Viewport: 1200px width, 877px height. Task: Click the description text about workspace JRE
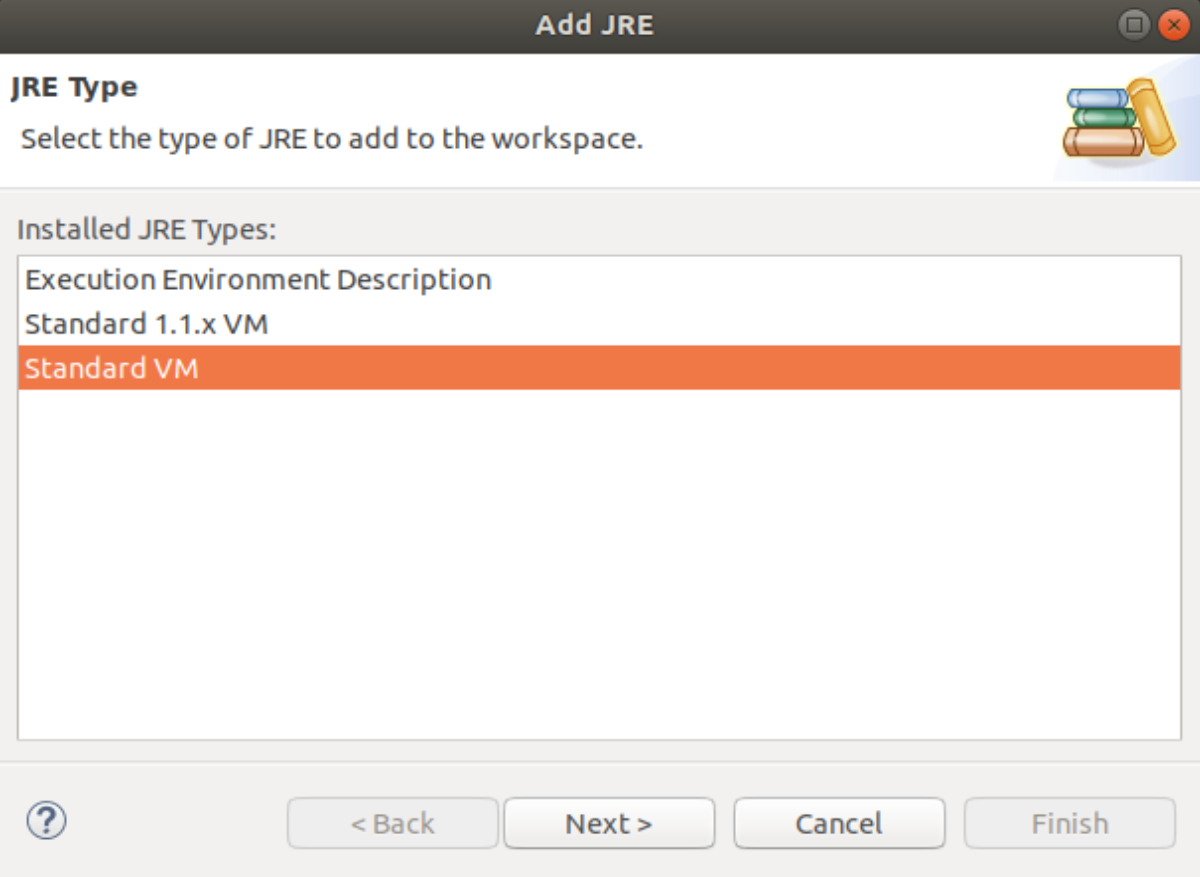pyautogui.click(x=332, y=138)
